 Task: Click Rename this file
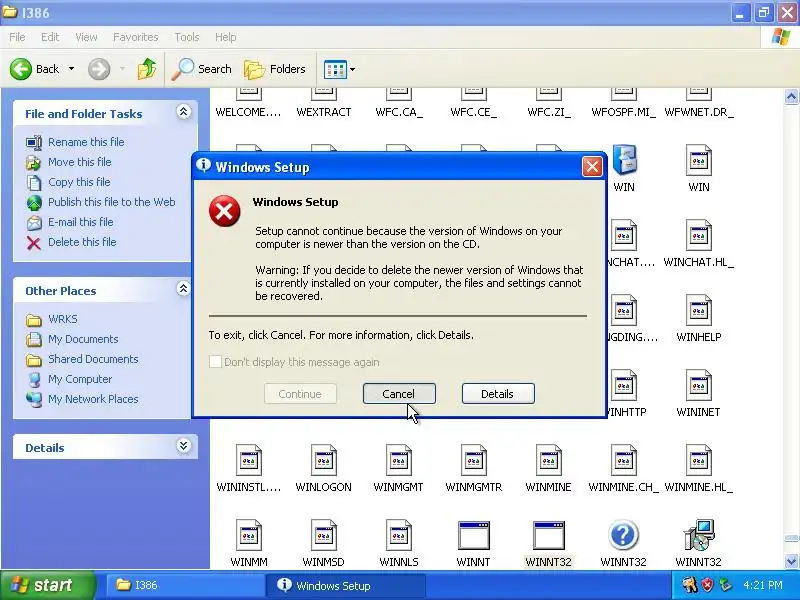coord(75,142)
